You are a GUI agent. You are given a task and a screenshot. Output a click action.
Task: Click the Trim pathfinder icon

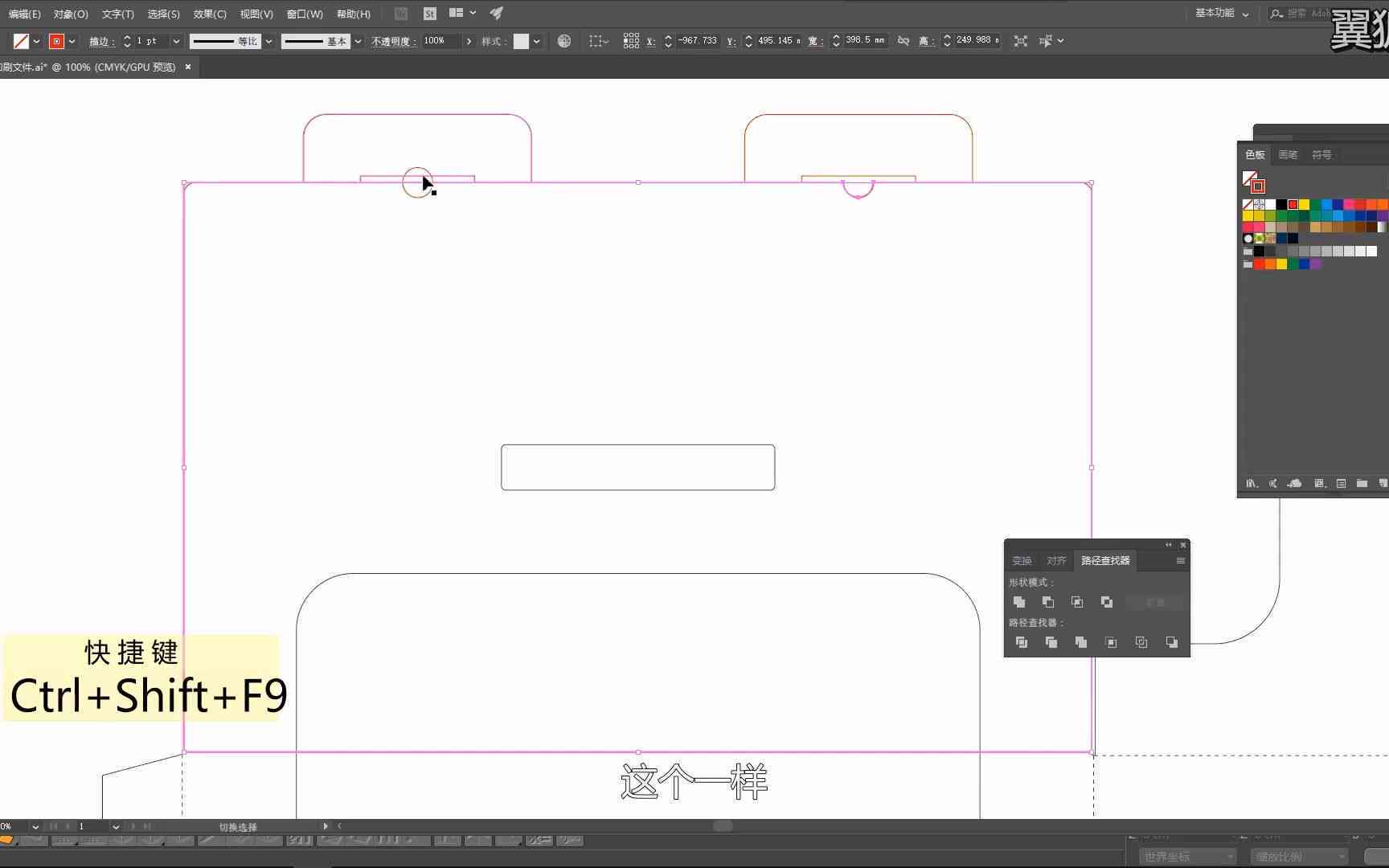tap(1051, 642)
